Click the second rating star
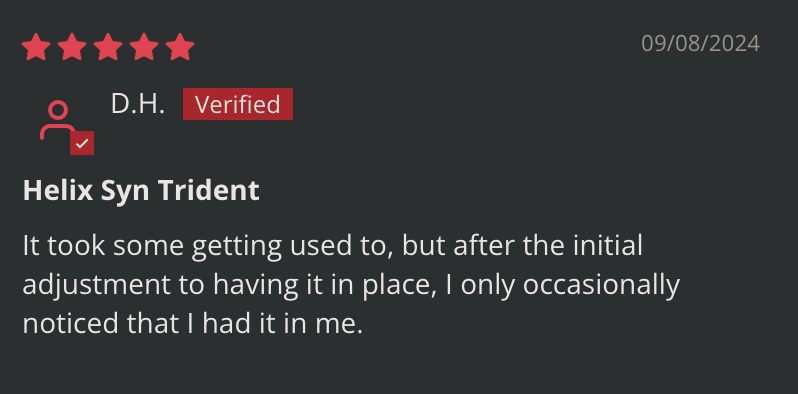 coord(72,47)
